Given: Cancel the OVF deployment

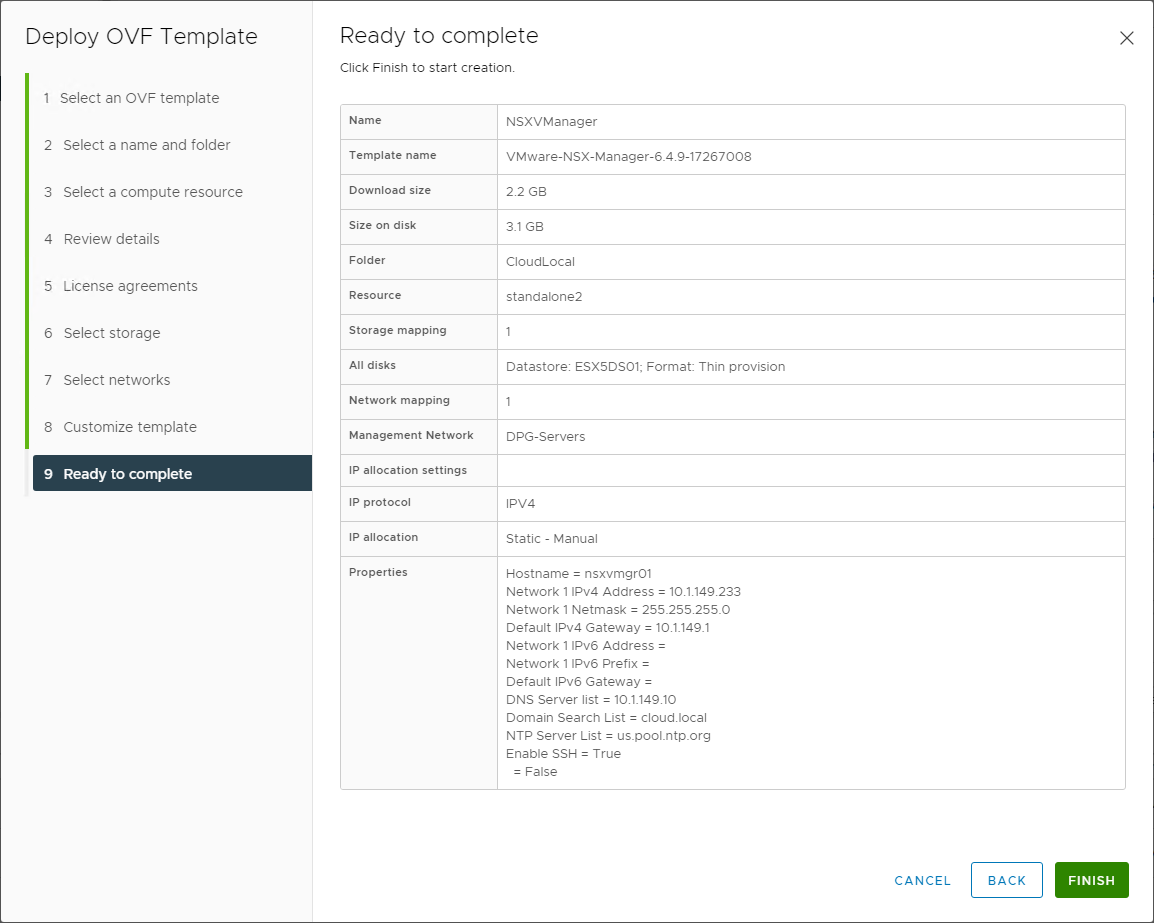Looking at the screenshot, I should click(922, 880).
